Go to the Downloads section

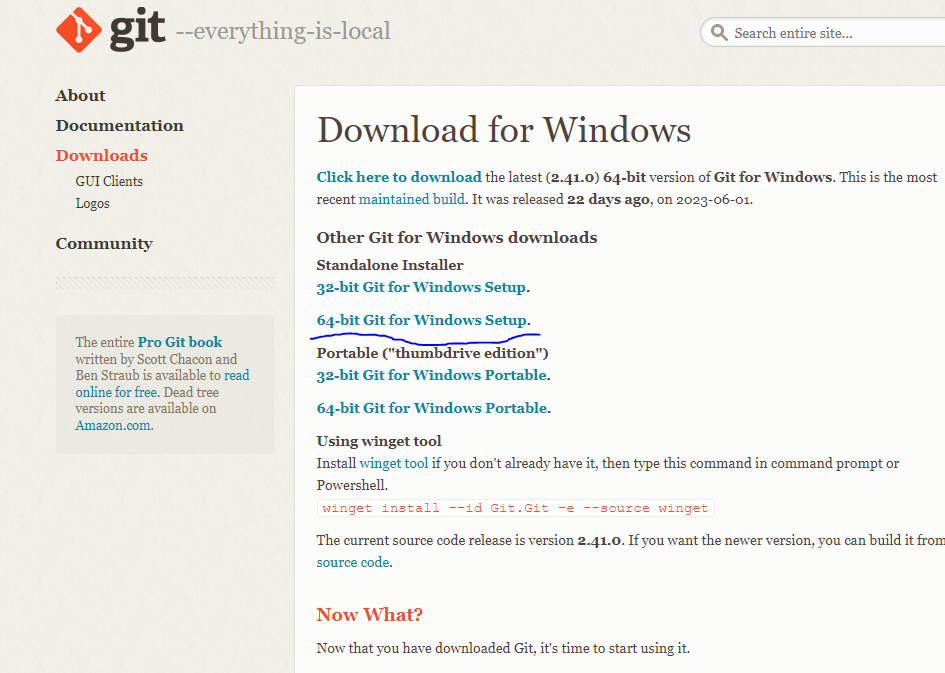coord(101,155)
